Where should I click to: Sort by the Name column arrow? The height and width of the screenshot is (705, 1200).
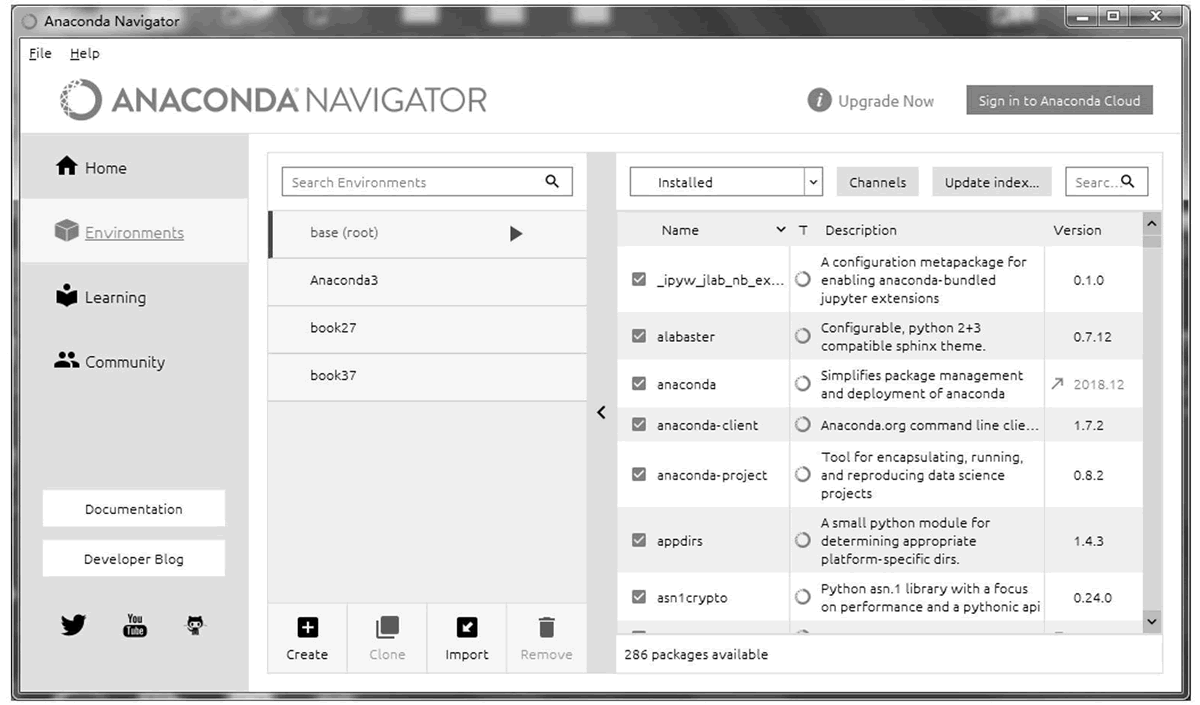tap(781, 230)
